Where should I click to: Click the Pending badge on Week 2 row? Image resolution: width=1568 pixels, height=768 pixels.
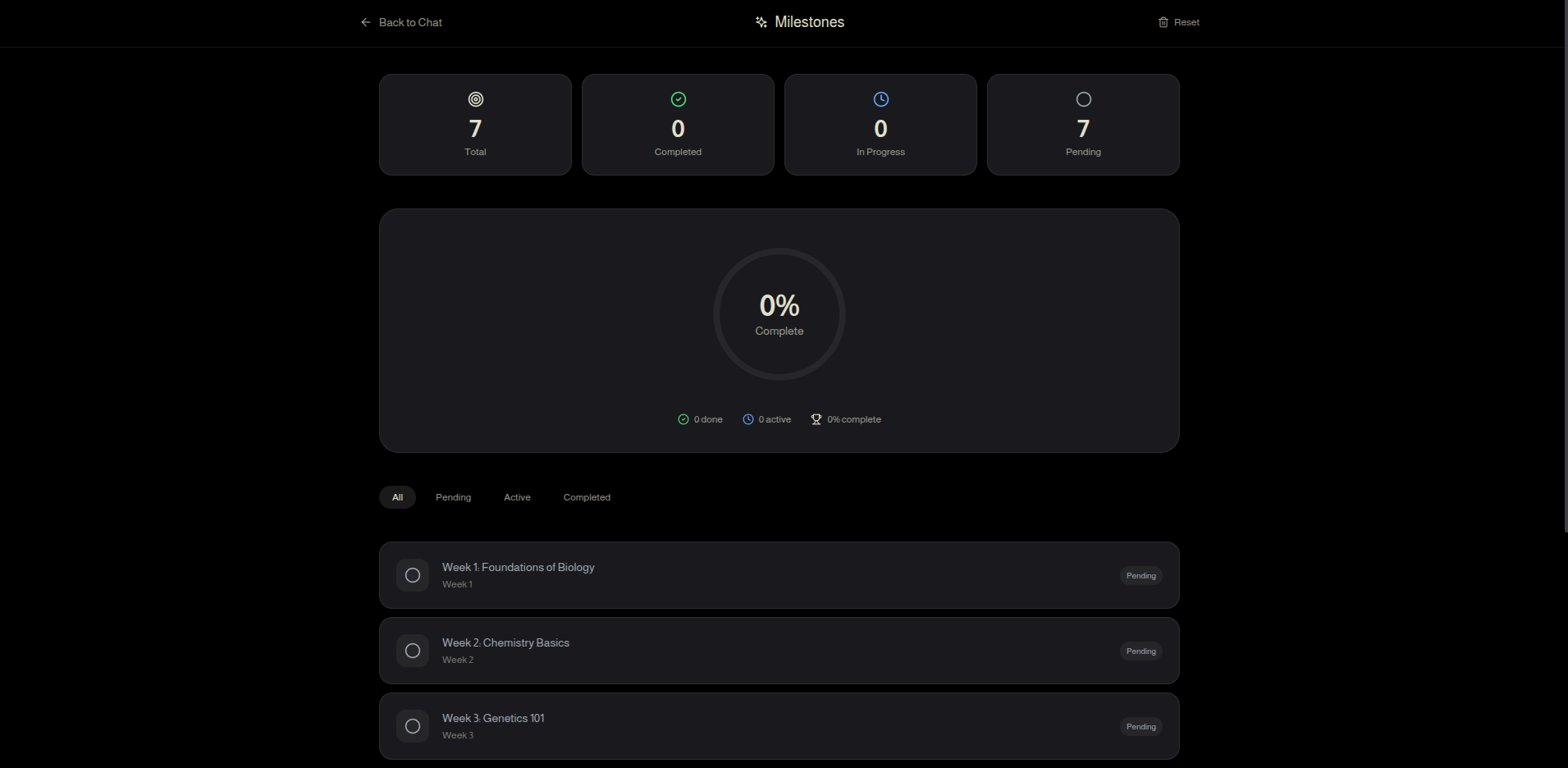coord(1141,651)
